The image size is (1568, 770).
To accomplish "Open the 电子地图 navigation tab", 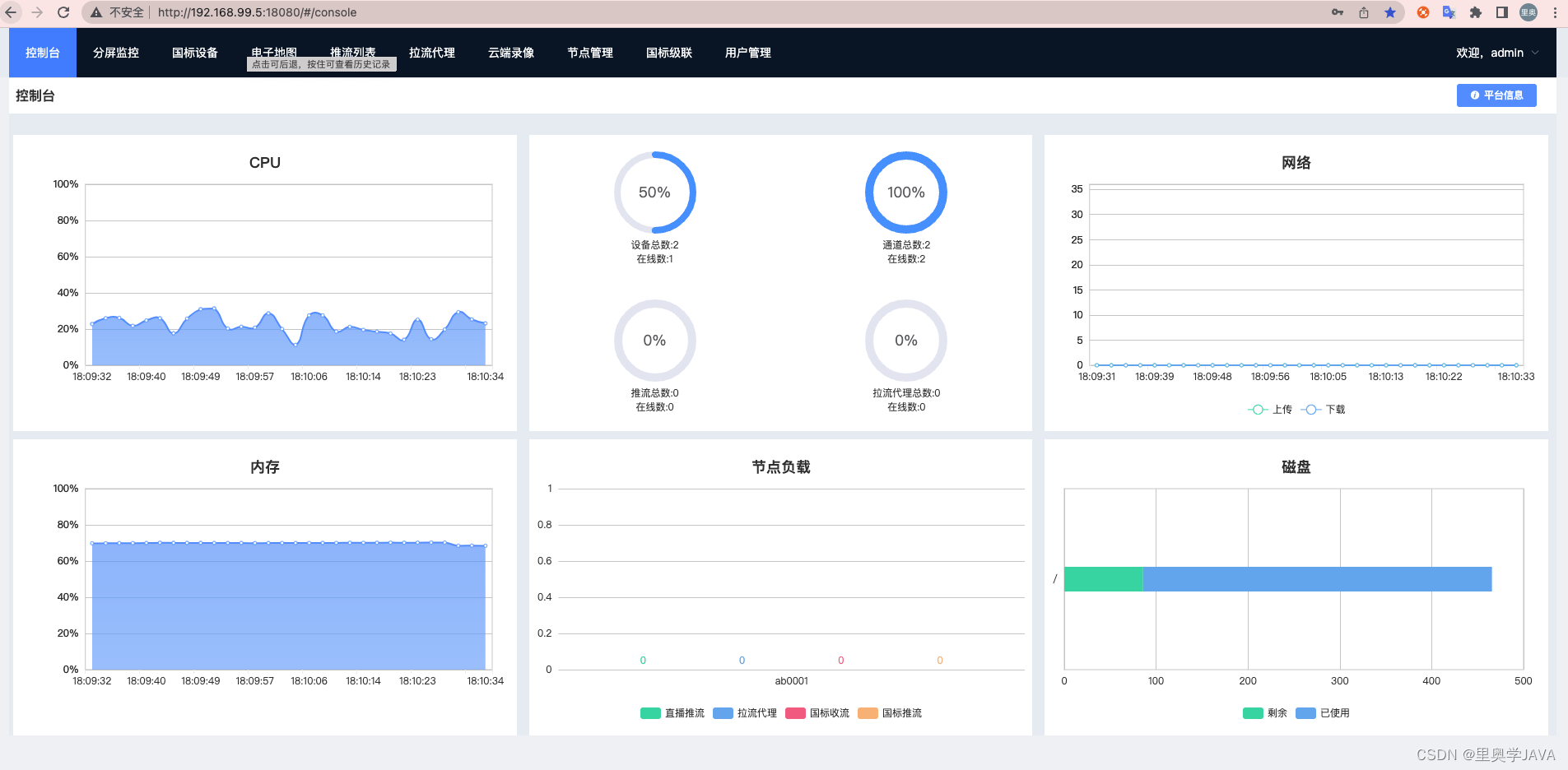I will coord(274,53).
